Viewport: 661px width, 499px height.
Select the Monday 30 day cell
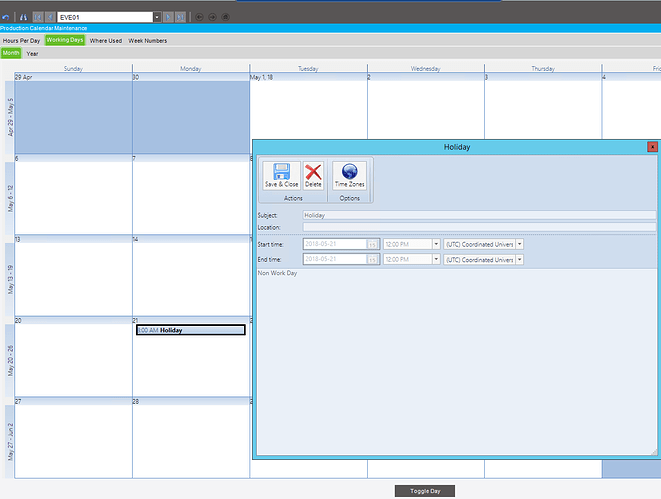coord(191,114)
